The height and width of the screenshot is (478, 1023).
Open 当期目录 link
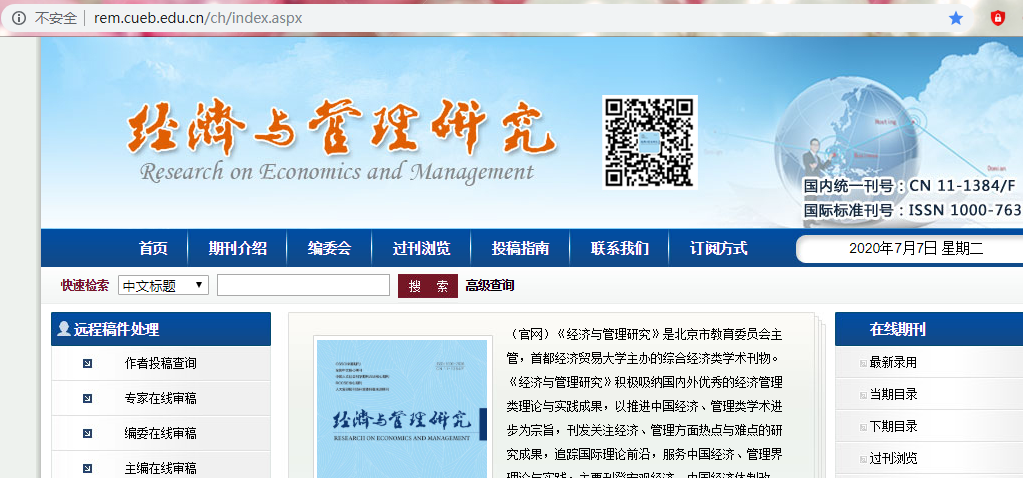pos(893,395)
